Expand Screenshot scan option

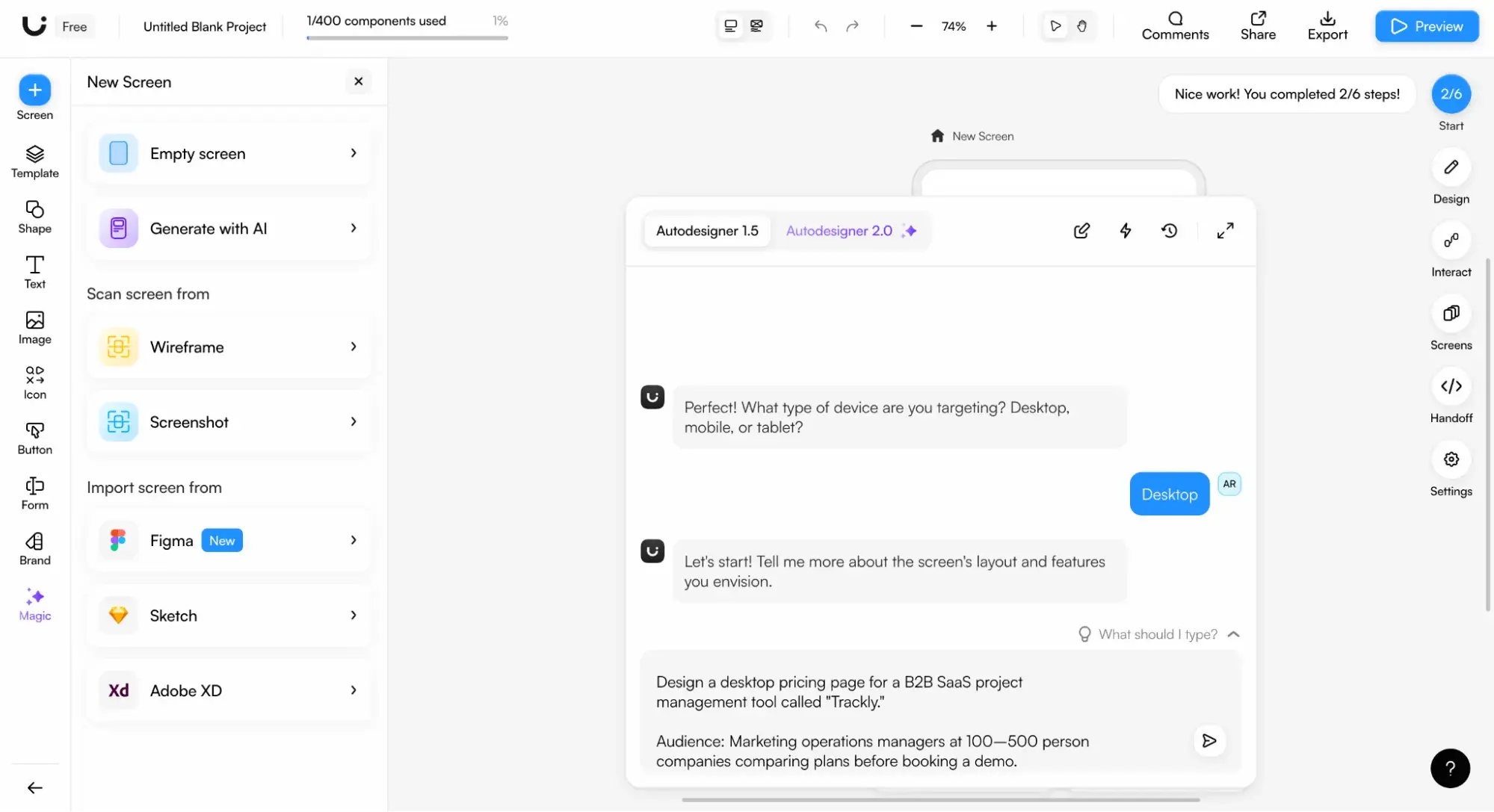[x=229, y=422]
